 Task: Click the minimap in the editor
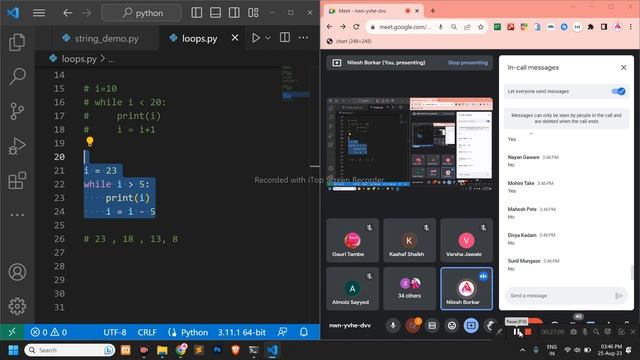click(x=296, y=84)
